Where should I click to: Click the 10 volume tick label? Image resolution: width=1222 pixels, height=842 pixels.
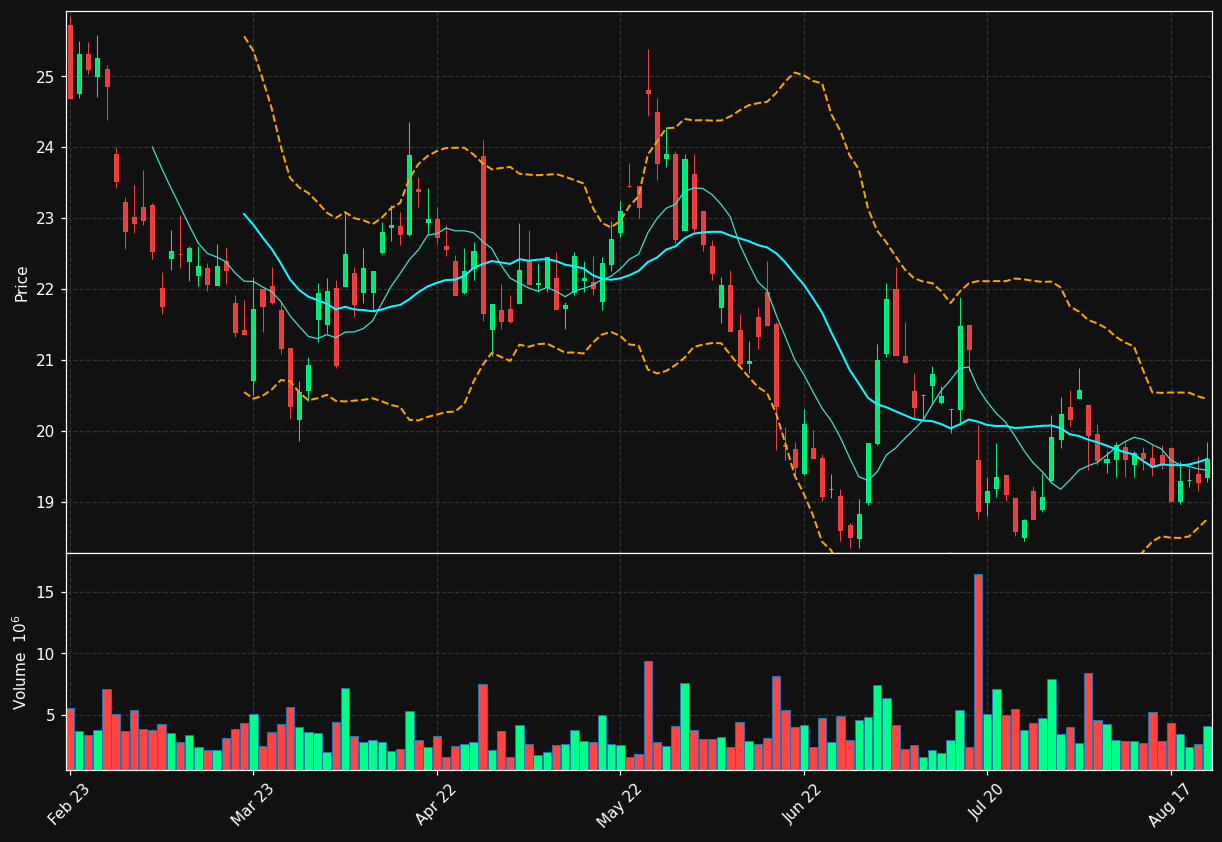click(x=48, y=654)
